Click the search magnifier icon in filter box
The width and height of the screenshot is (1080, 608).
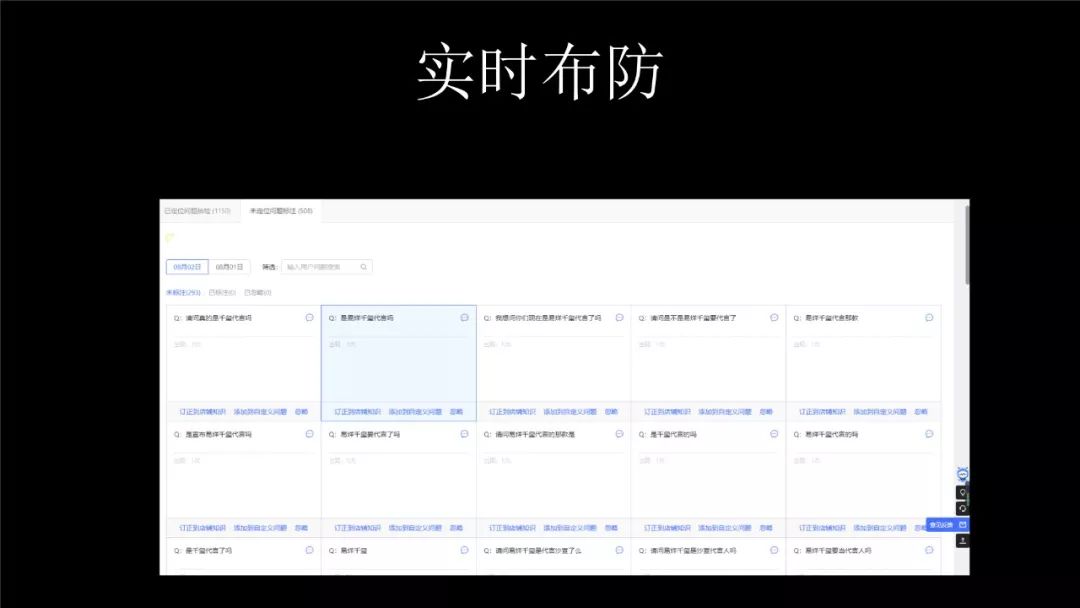(364, 267)
